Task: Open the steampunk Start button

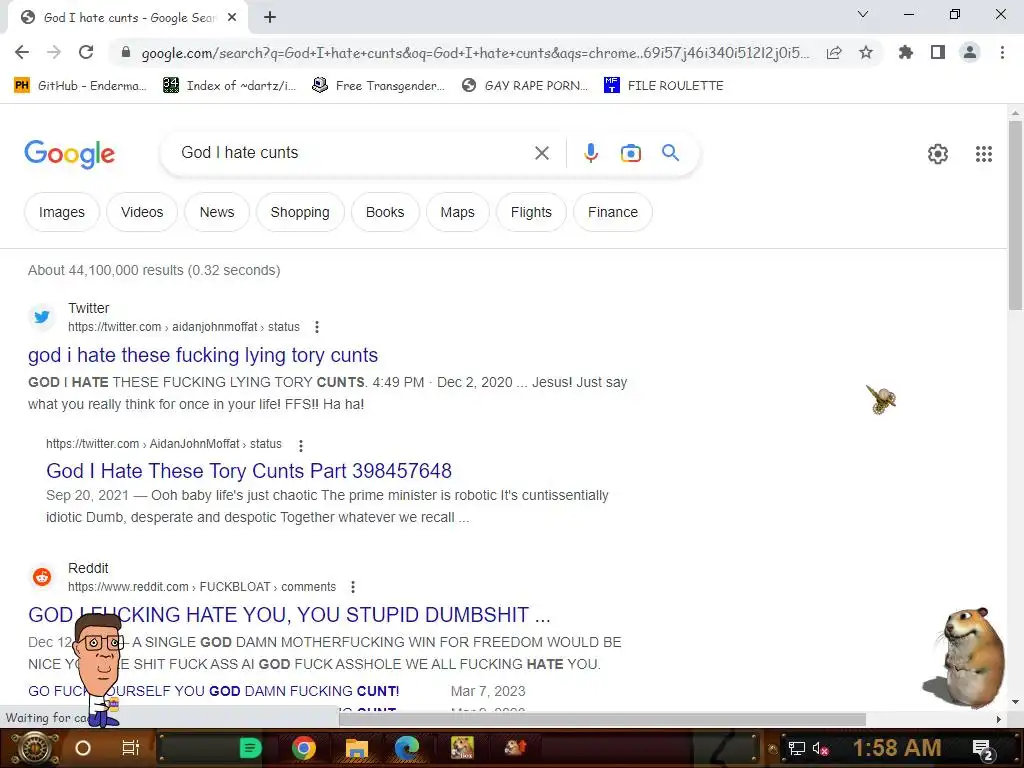Action: click(x=34, y=748)
